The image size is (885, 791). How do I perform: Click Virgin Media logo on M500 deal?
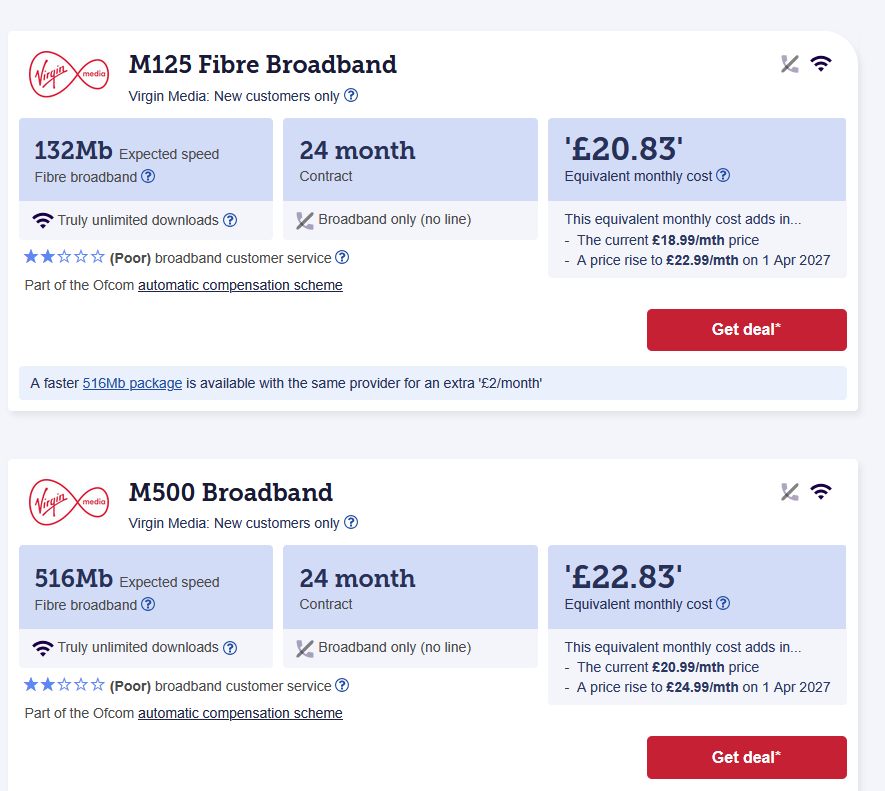[x=69, y=502]
